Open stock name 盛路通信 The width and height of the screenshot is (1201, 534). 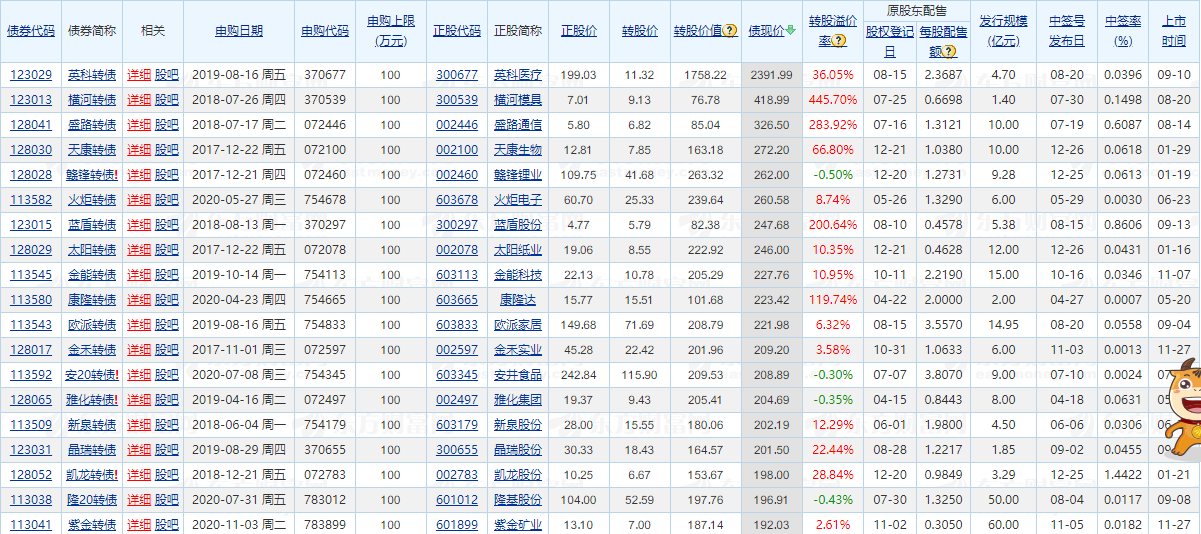[518, 125]
